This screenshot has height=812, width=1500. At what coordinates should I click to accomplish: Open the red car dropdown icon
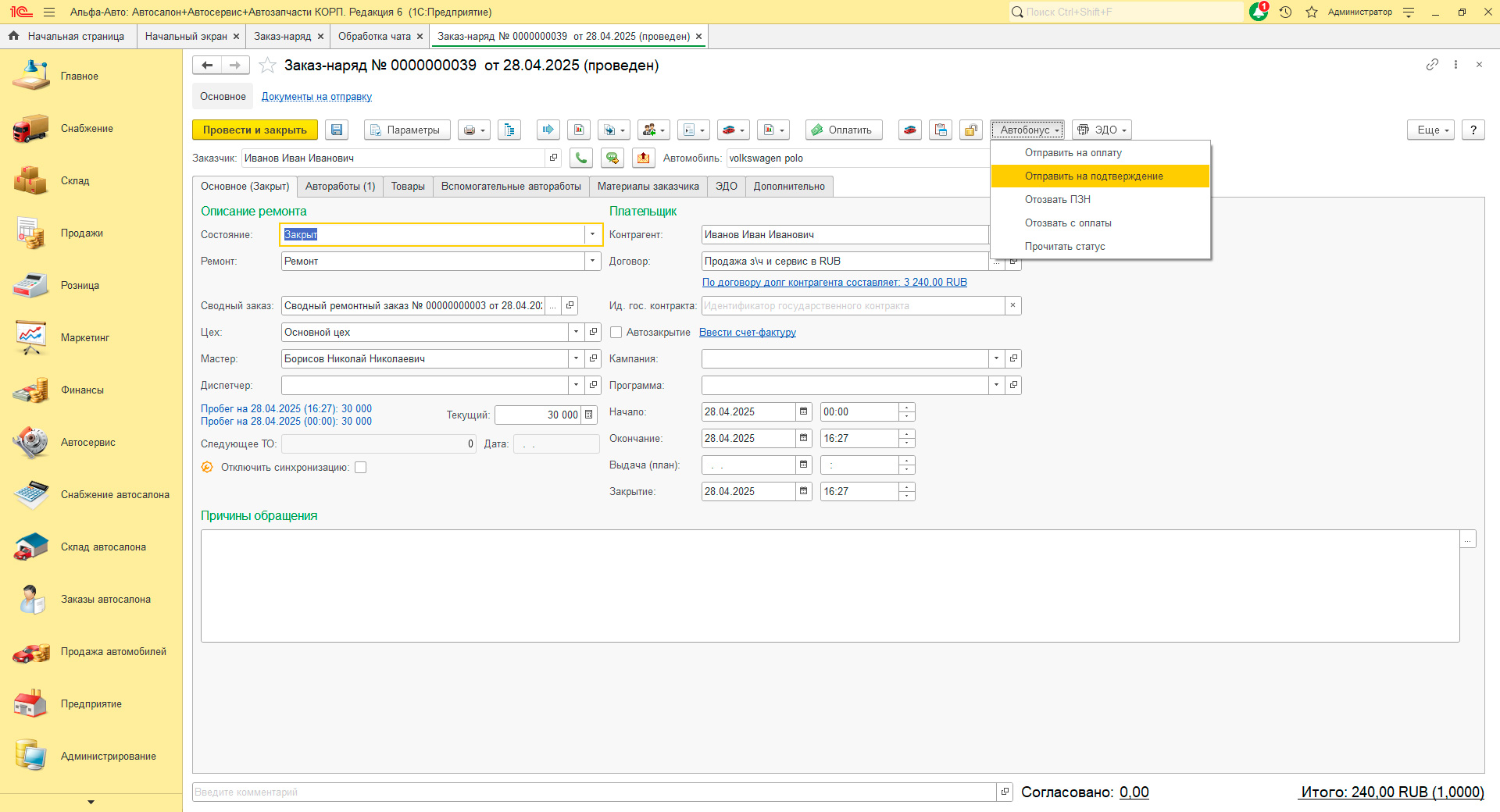coord(734,130)
